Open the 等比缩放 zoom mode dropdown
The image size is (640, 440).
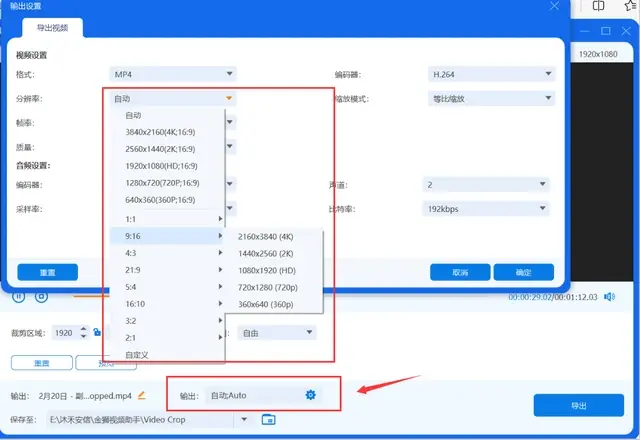pos(491,98)
